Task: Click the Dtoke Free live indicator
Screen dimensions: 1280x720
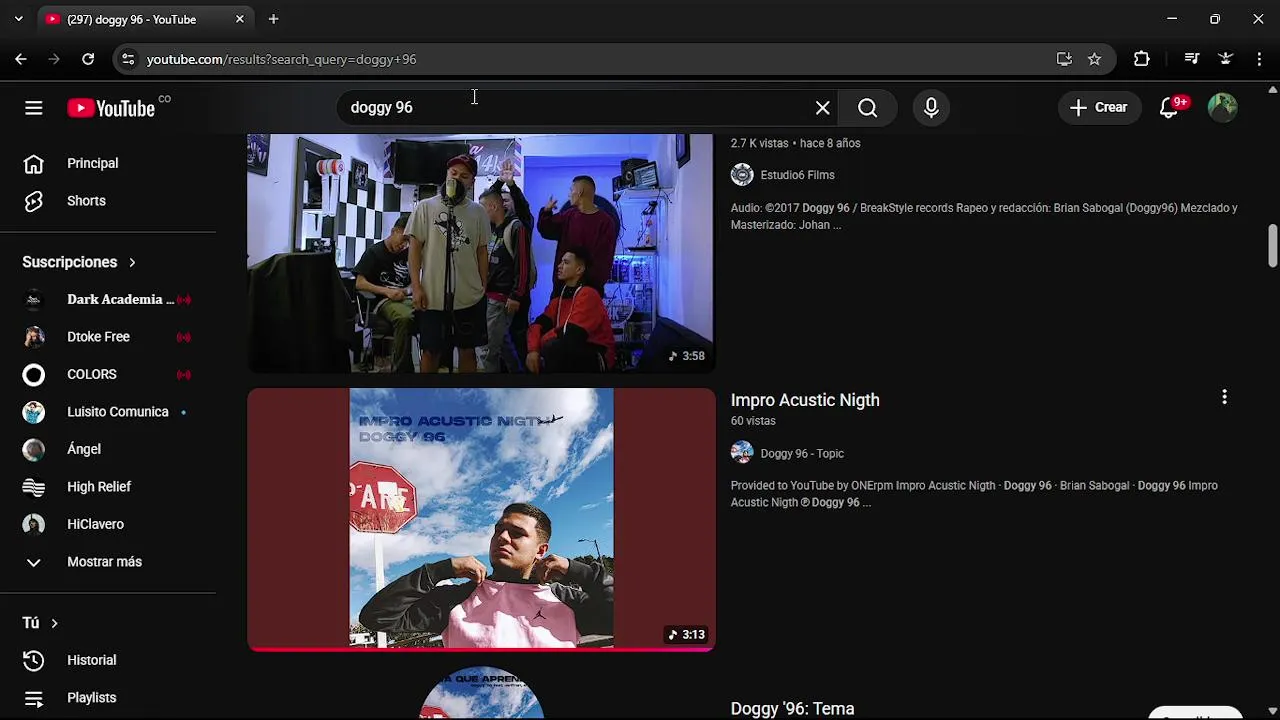Action: (183, 337)
